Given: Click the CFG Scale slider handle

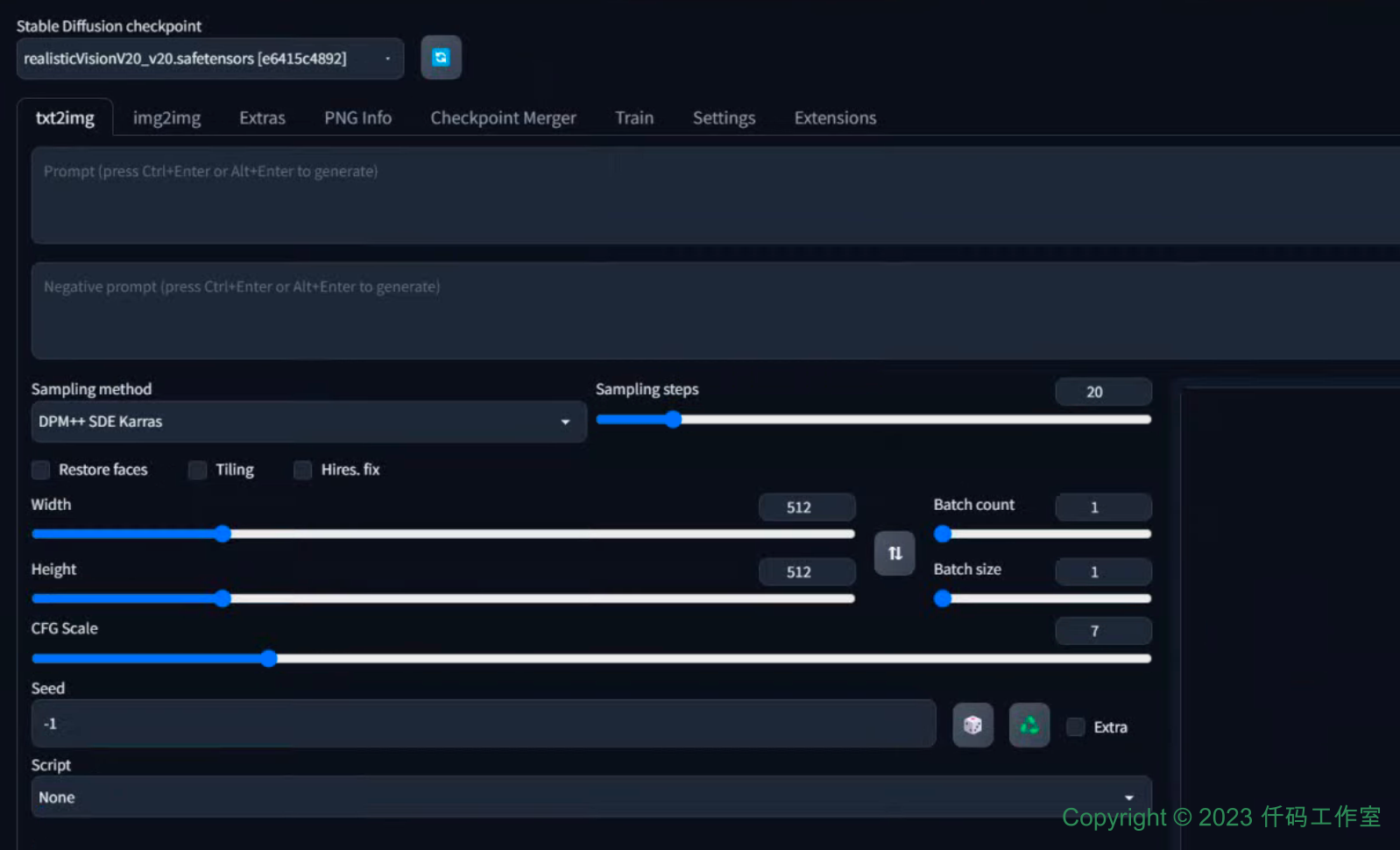Looking at the screenshot, I should (269, 658).
